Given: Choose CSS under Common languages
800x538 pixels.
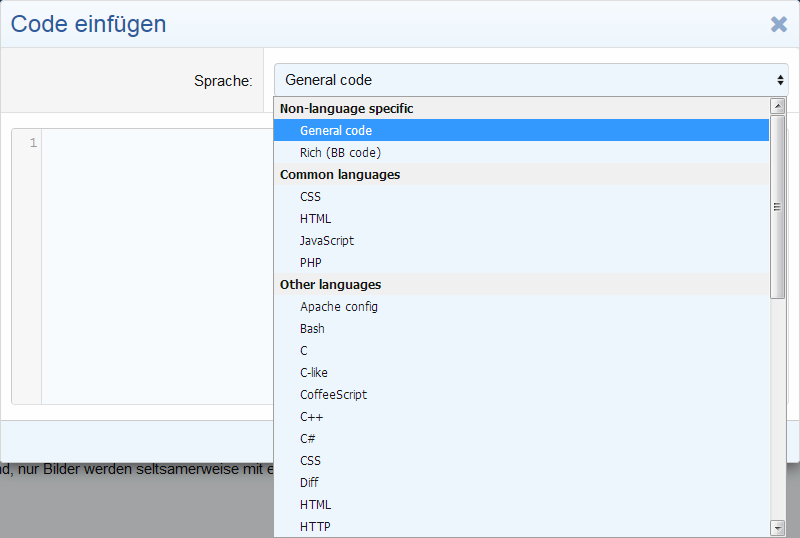Looking at the screenshot, I should (x=521, y=197).
